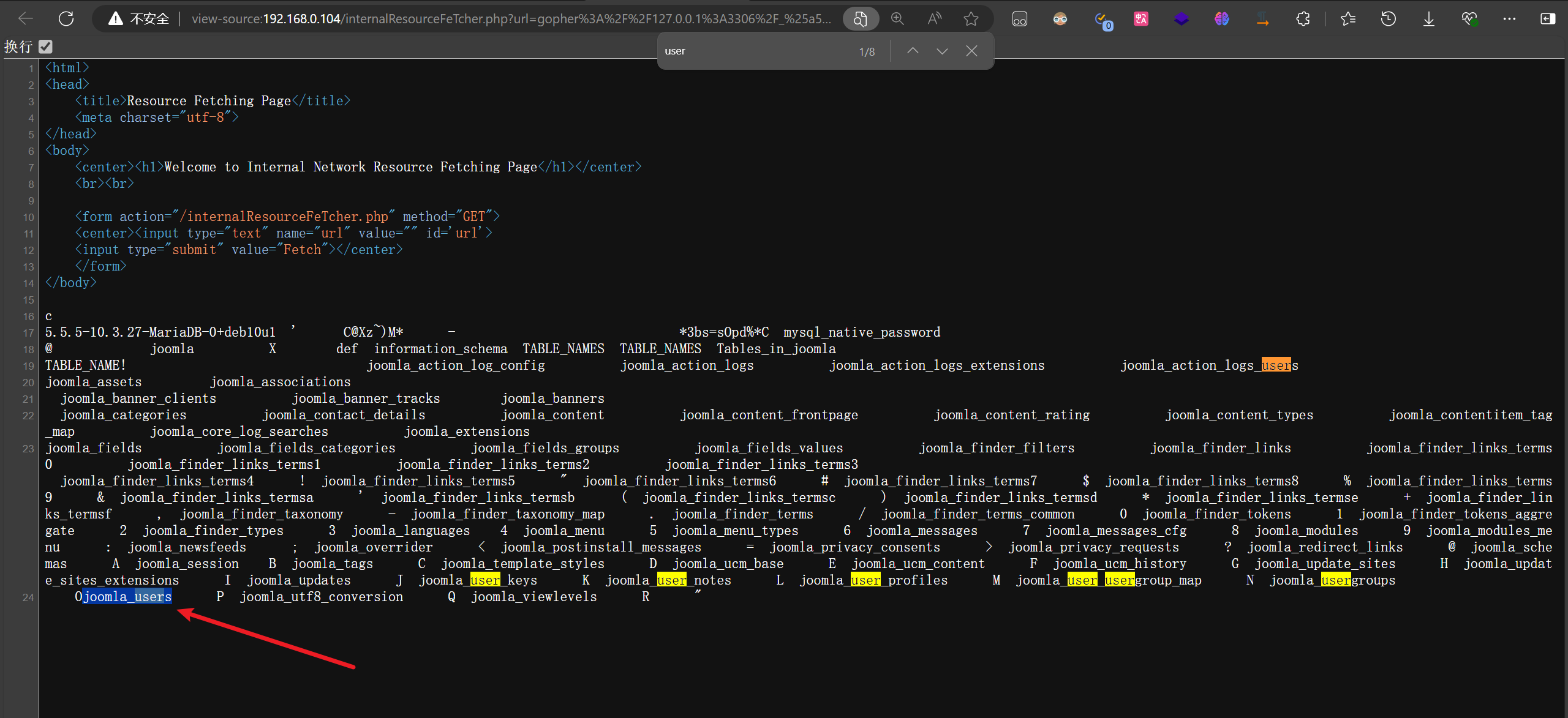This screenshot has width=1568, height=718.
Task: Click the 'joomla_action_logs_users' table name
Action: coord(1209,365)
